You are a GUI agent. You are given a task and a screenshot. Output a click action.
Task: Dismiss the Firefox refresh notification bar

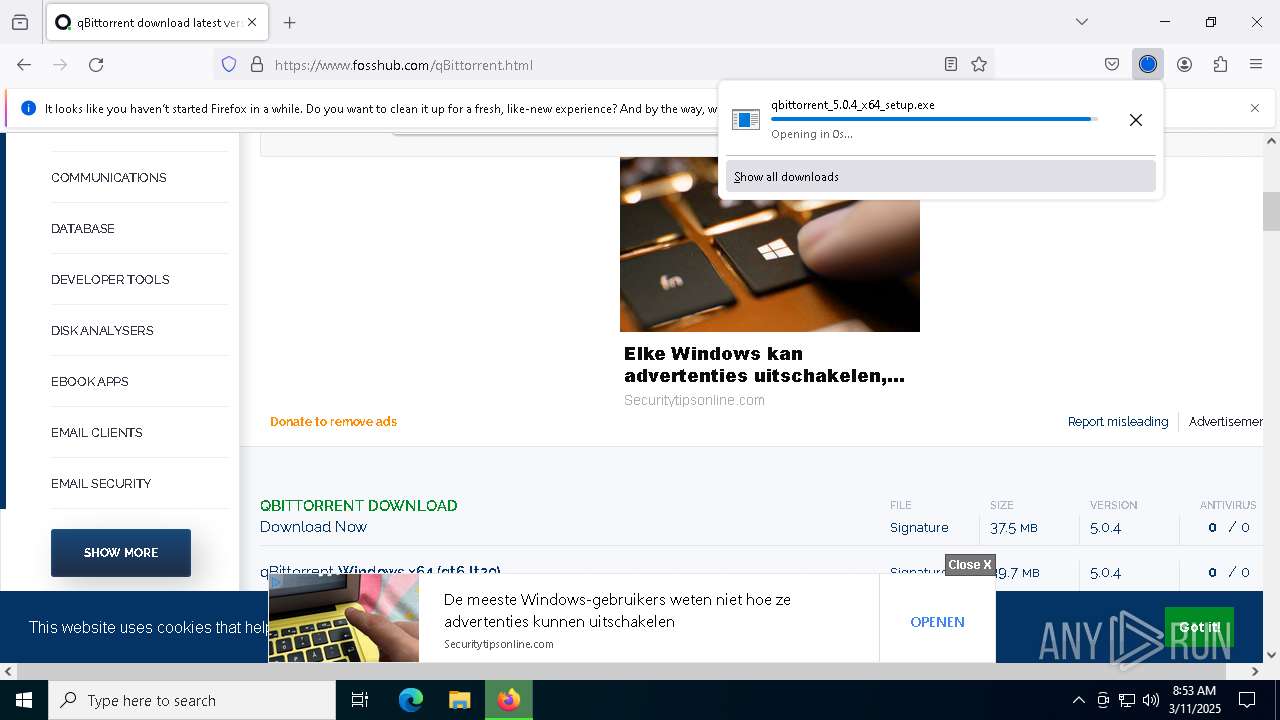pyautogui.click(x=1255, y=108)
